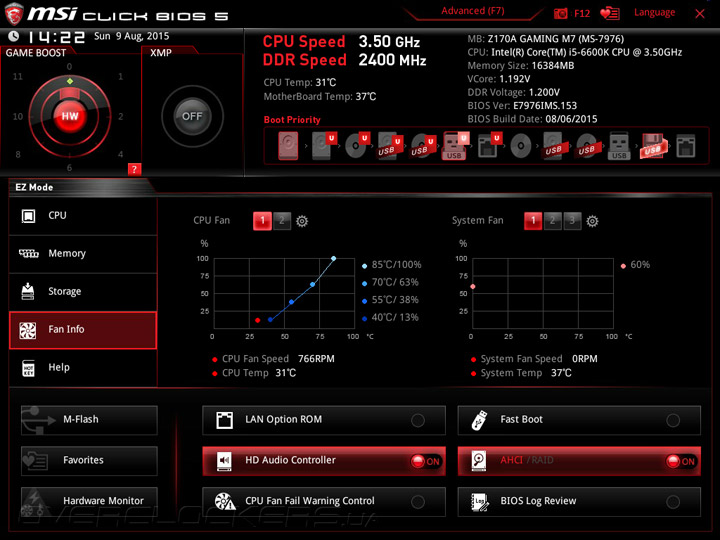This screenshot has width=720, height=540.
Task: Enable the LAN Option ROM radio toggle
Action: point(418,420)
